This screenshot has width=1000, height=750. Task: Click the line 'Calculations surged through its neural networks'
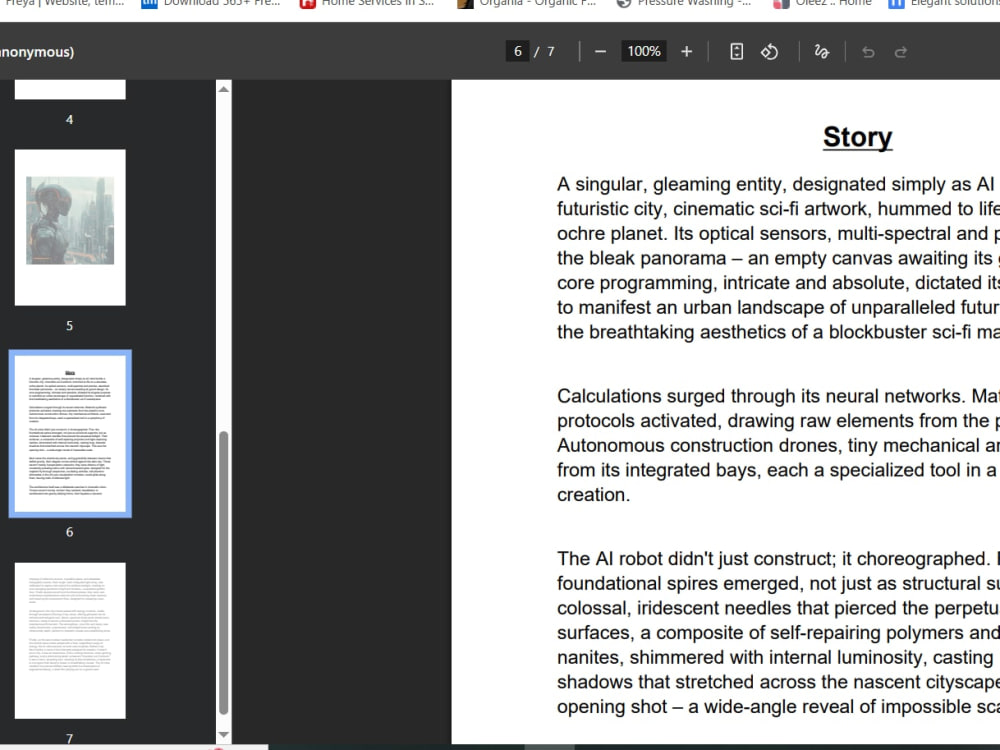pyautogui.click(x=778, y=396)
